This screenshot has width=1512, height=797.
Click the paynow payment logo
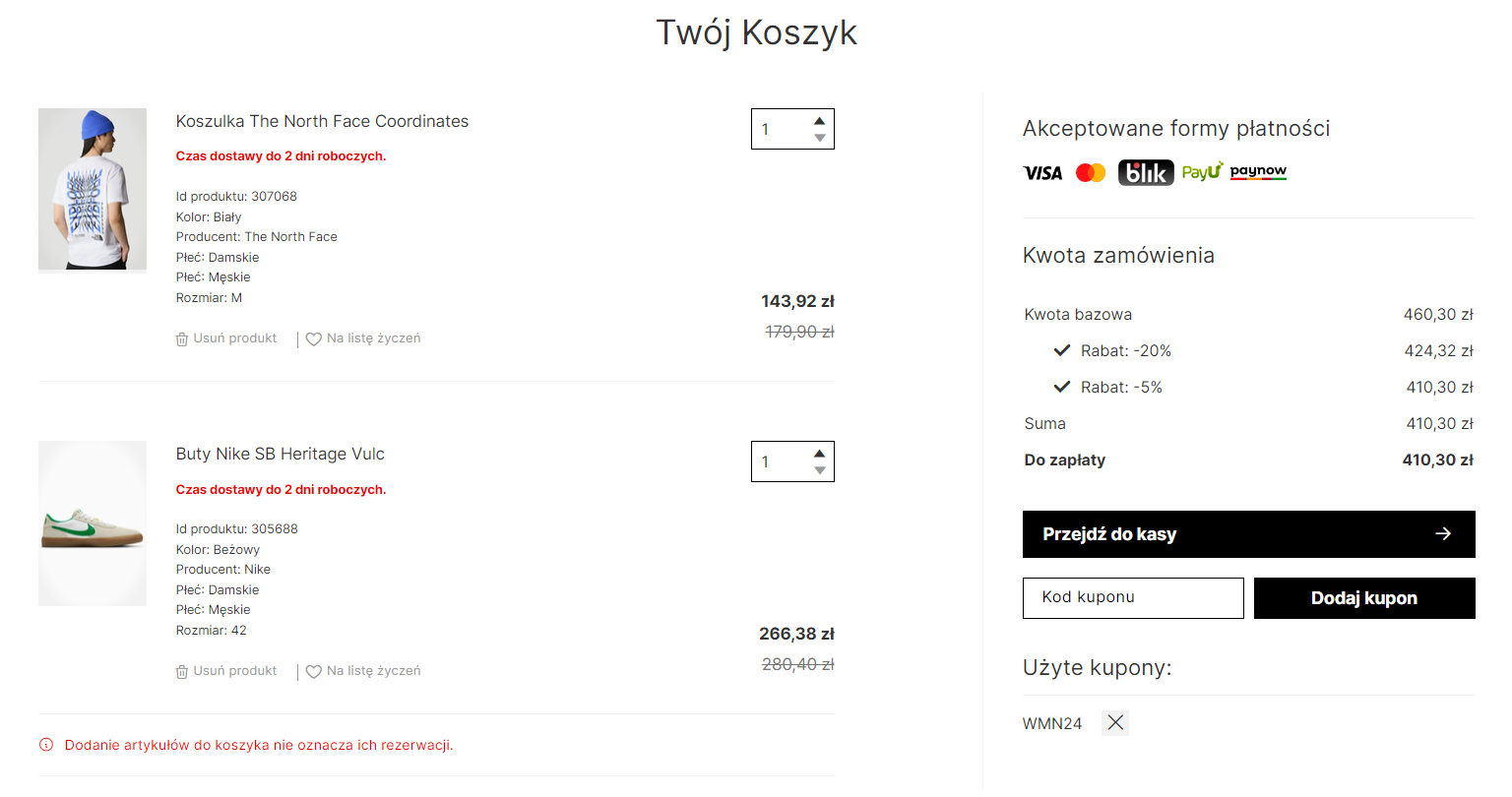coord(1258,171)
